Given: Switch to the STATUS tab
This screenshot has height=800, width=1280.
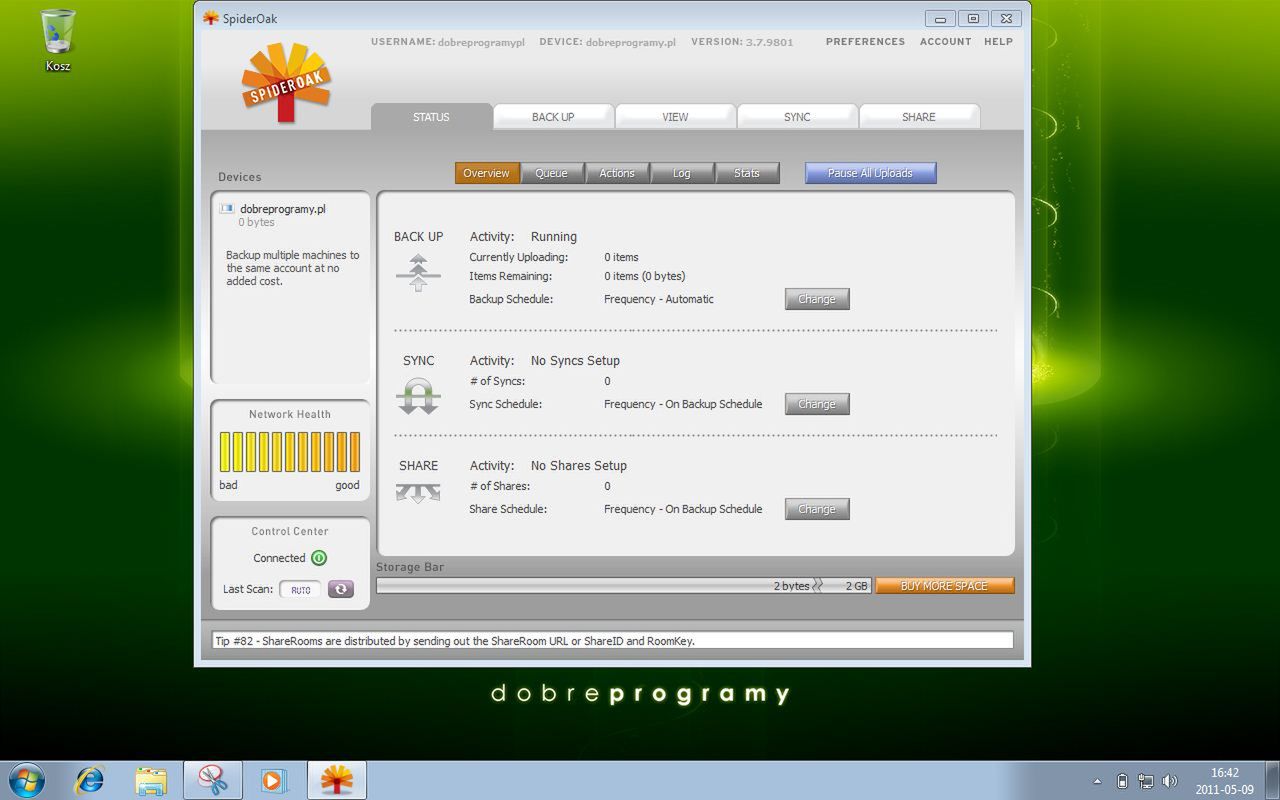Looking at the screenshot, I should point(432,117).
